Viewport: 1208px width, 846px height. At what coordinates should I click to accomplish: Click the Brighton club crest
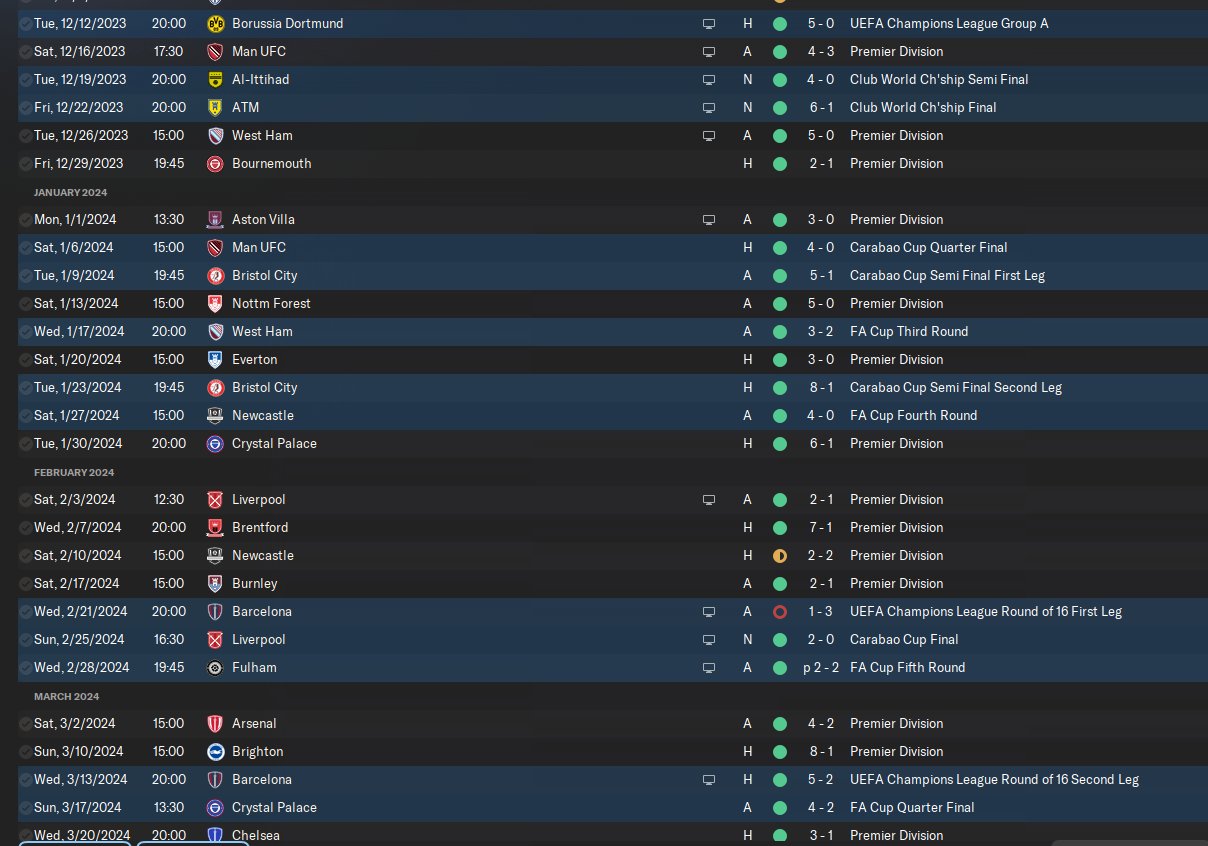coord(215,751)
